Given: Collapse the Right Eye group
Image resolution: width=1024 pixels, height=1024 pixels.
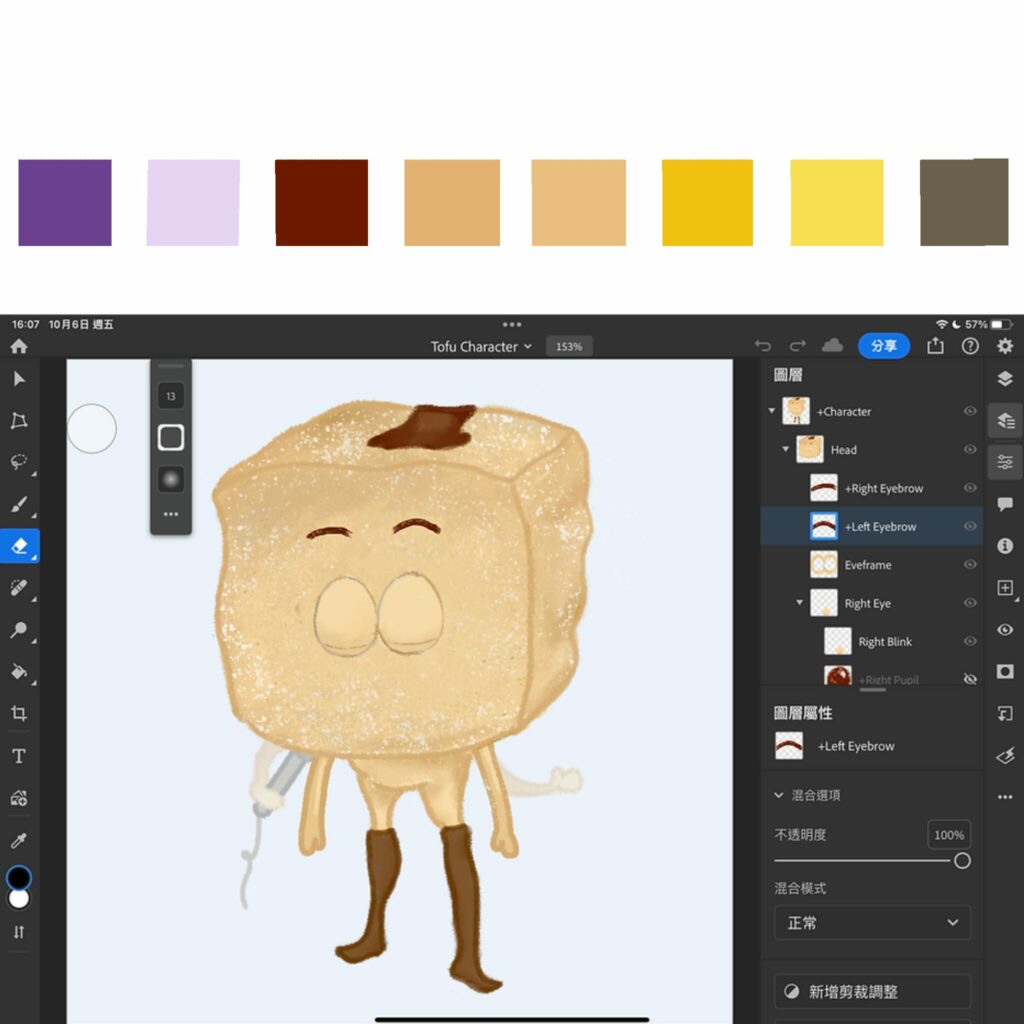Looking at the screenshot, I should (x=799, y=603).
